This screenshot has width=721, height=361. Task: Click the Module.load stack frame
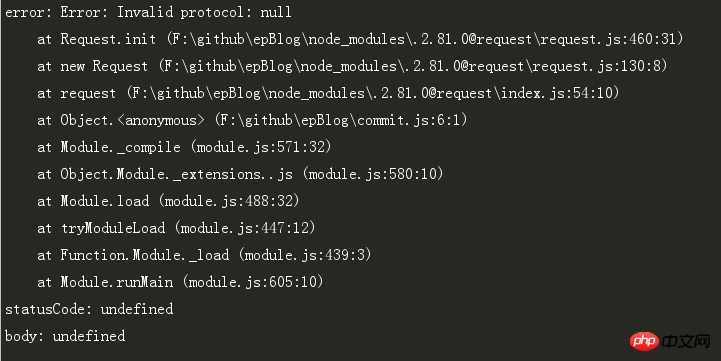105,201
